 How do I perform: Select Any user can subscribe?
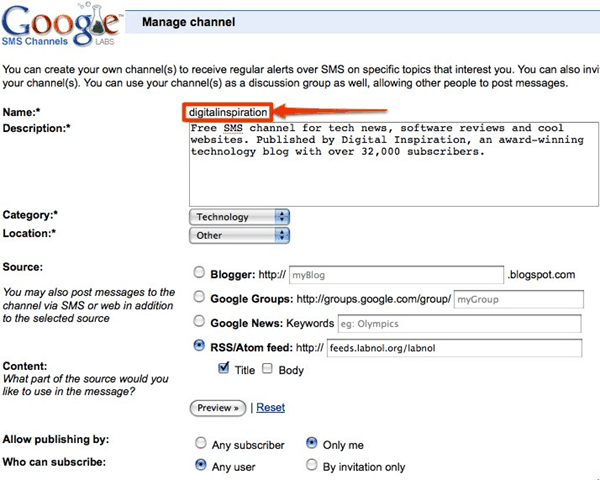coord(201,465)
